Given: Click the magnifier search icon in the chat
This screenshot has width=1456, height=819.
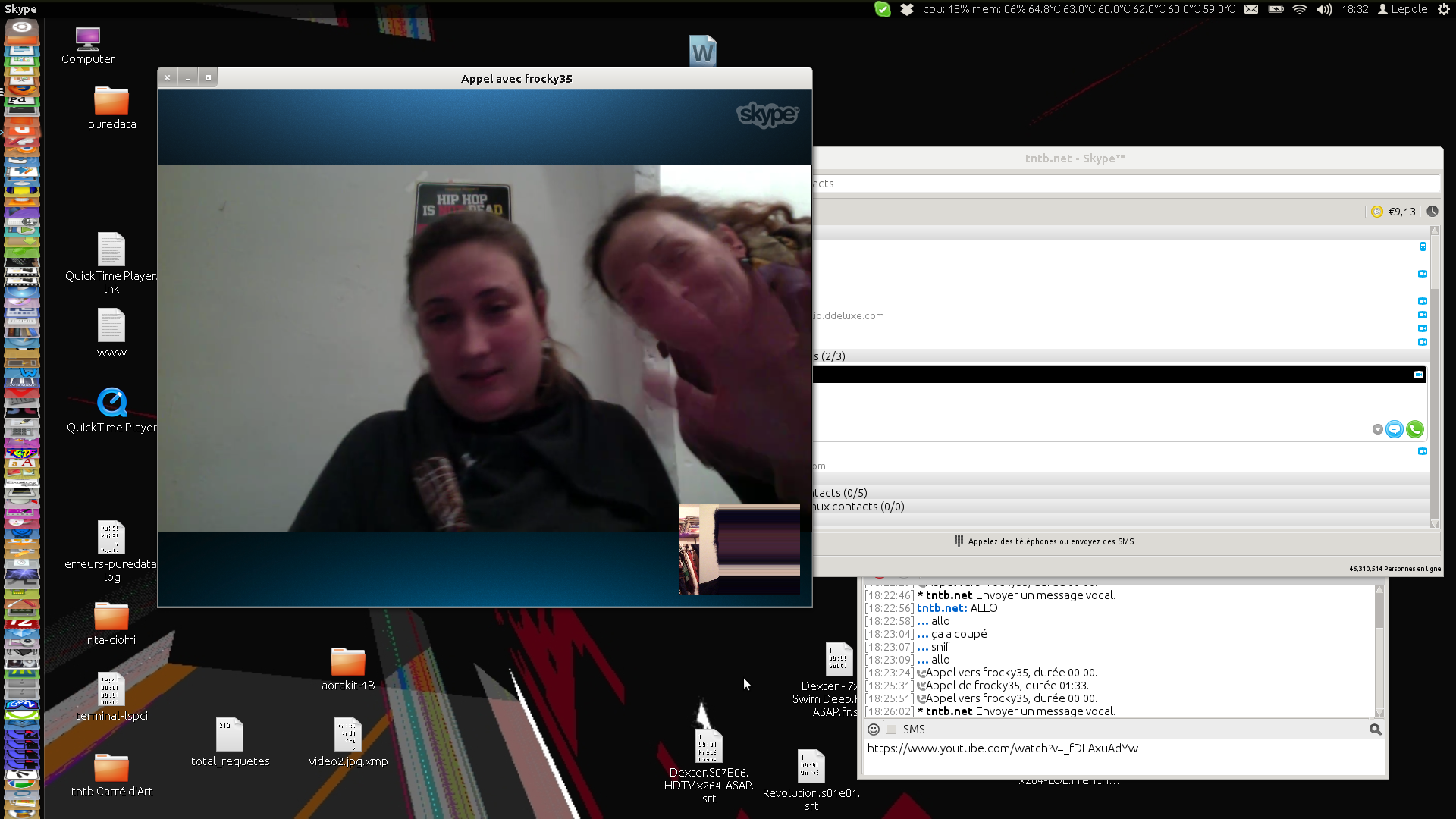Looking at the screenshot, I should [x=1375, y=729].
